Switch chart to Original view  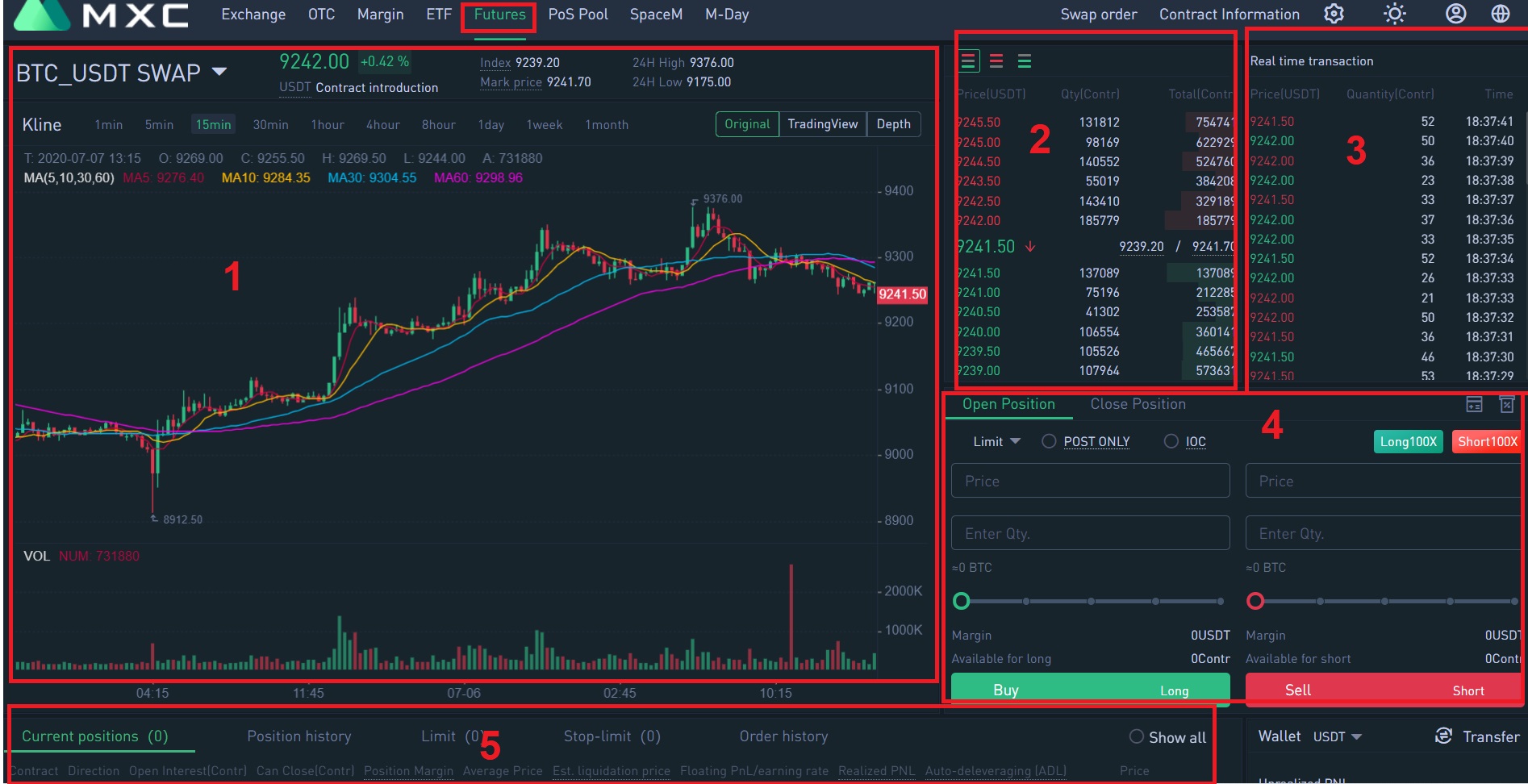point(747,124)
